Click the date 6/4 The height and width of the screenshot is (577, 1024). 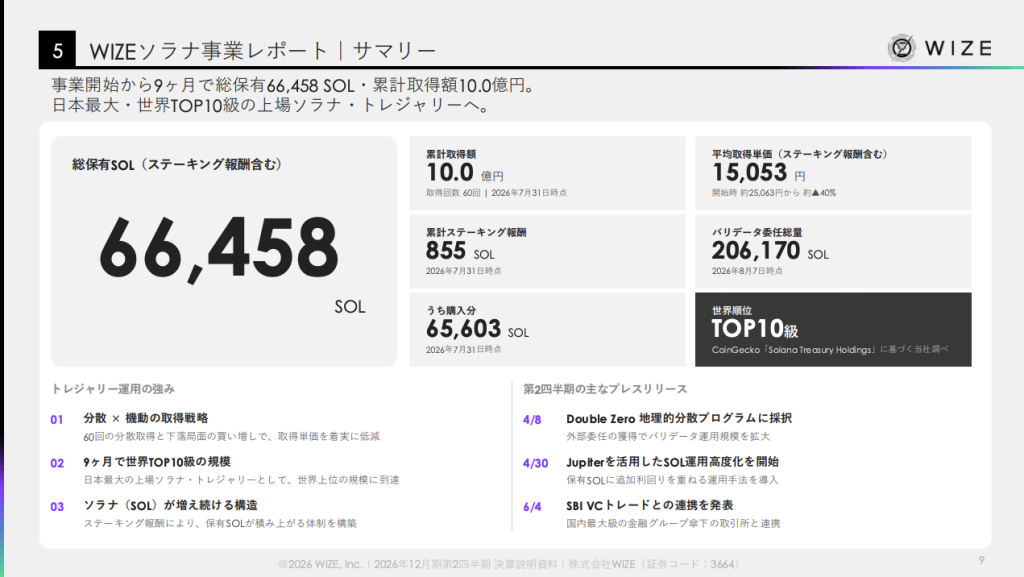pos(532,507)
